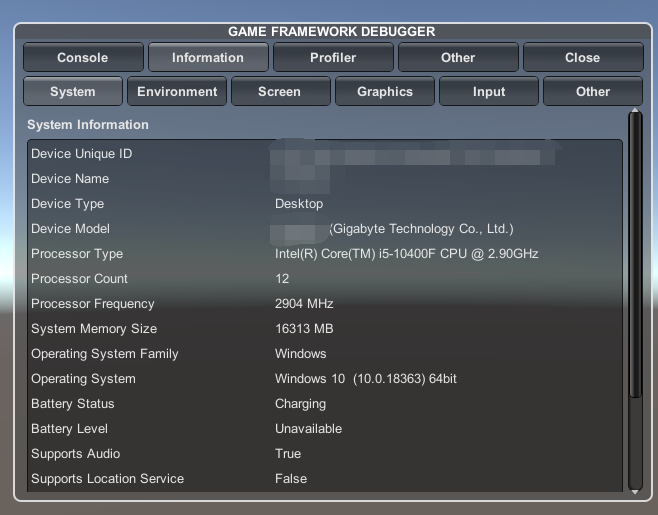
Task: Switch to the Screen sub-tab
Action: pos(279,91)
